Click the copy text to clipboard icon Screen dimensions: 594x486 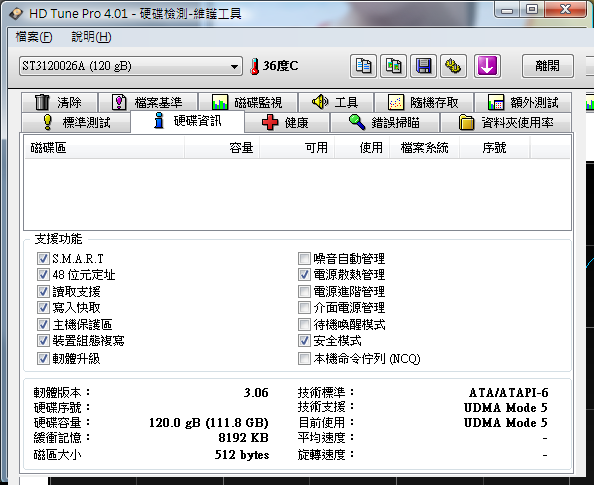[363, 66]
